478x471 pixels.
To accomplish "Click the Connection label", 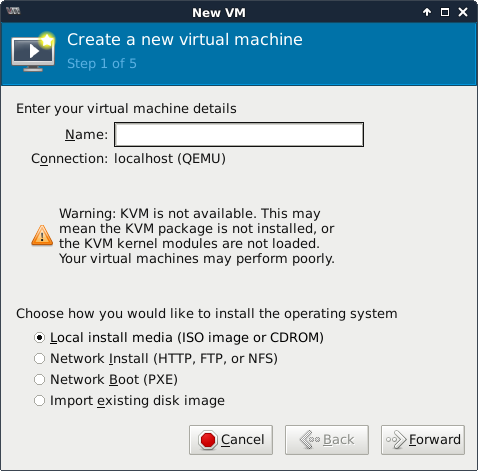I will click(70, 159).
